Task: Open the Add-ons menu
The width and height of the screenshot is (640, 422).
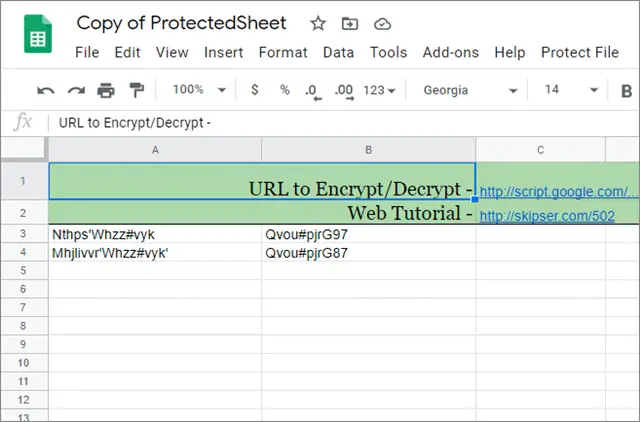Action: click(451, 53)
